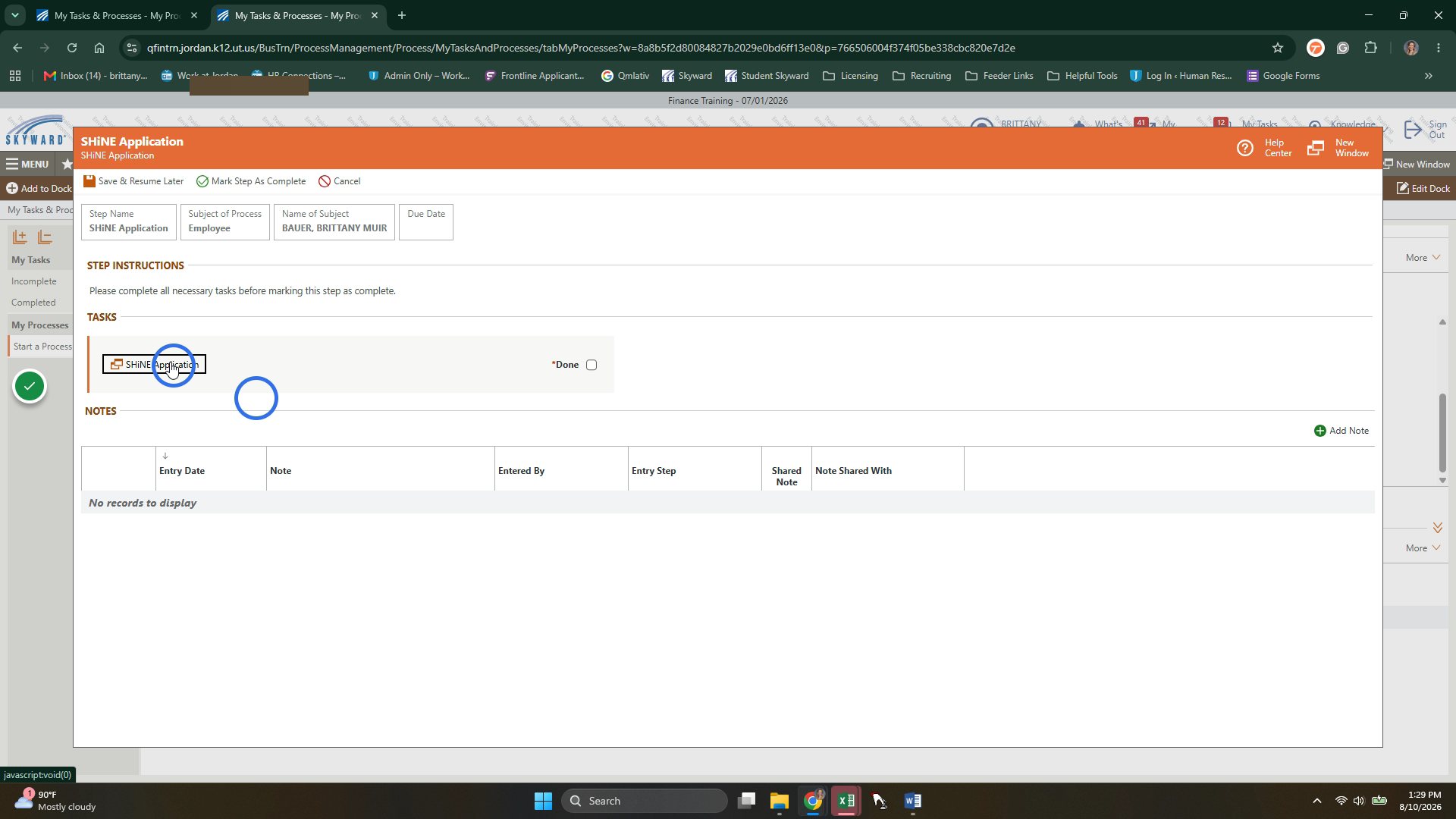This screenshot has height=819, width=1456.
Task: Click the background scrollbar down arrow
Action: click(x=1442, y=481)
